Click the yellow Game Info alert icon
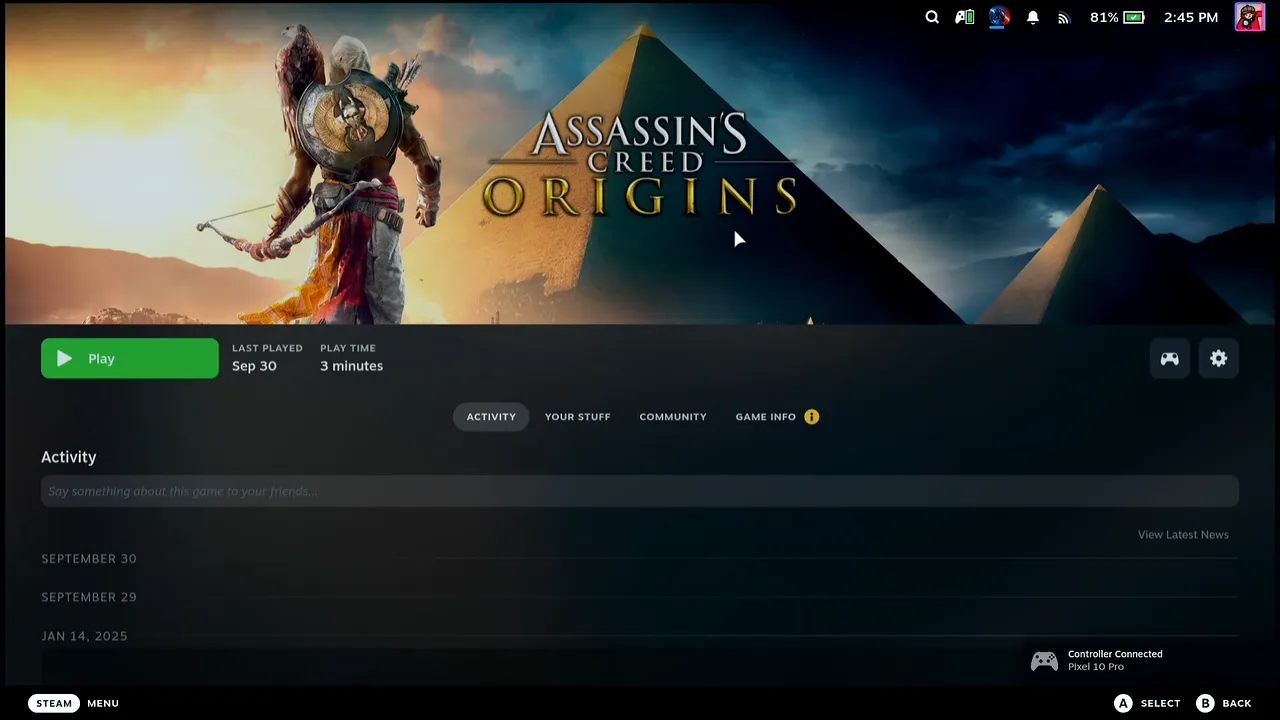Viewport: 1280px width, 720px height. pos(811,416)
